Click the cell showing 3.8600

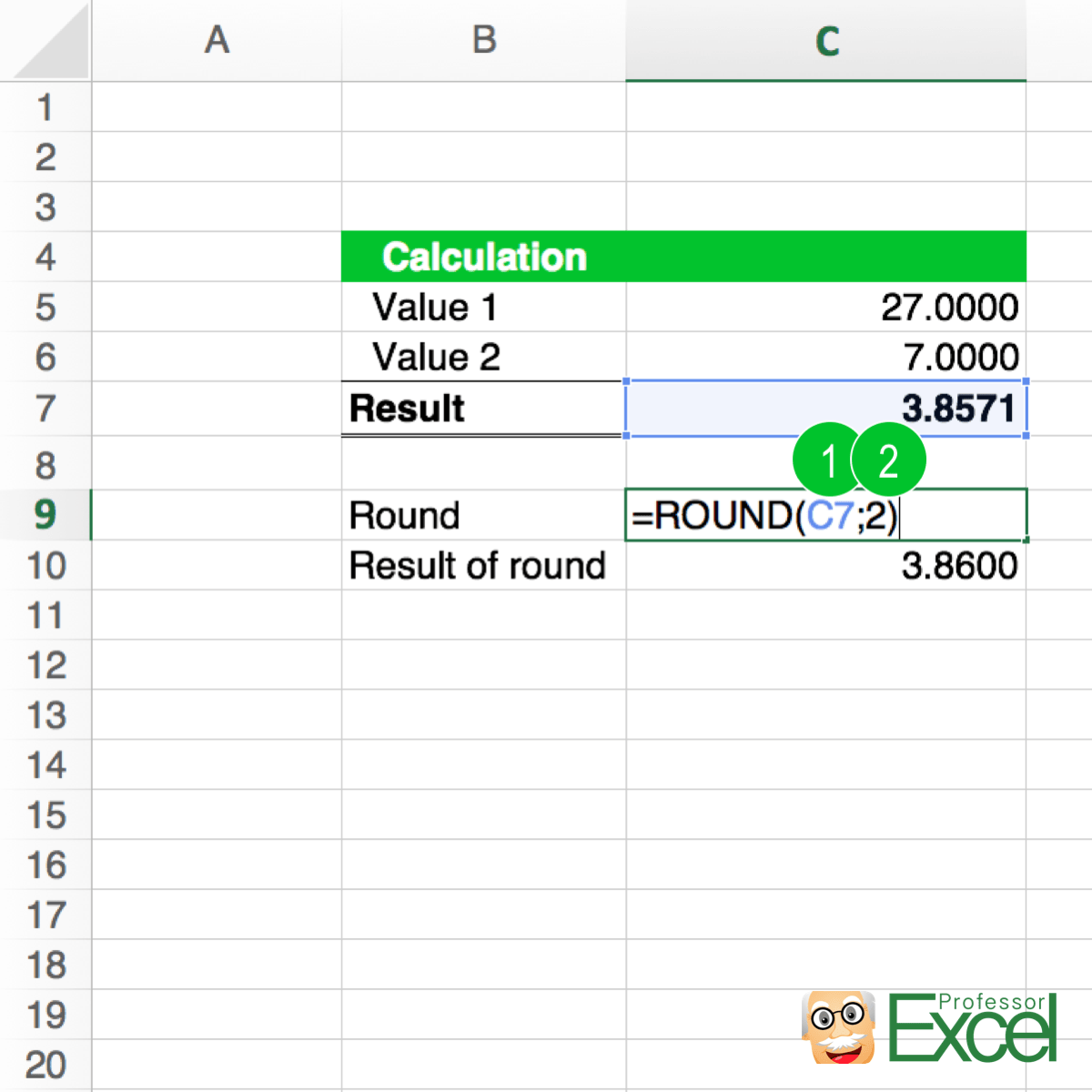[x=826, y=565]
